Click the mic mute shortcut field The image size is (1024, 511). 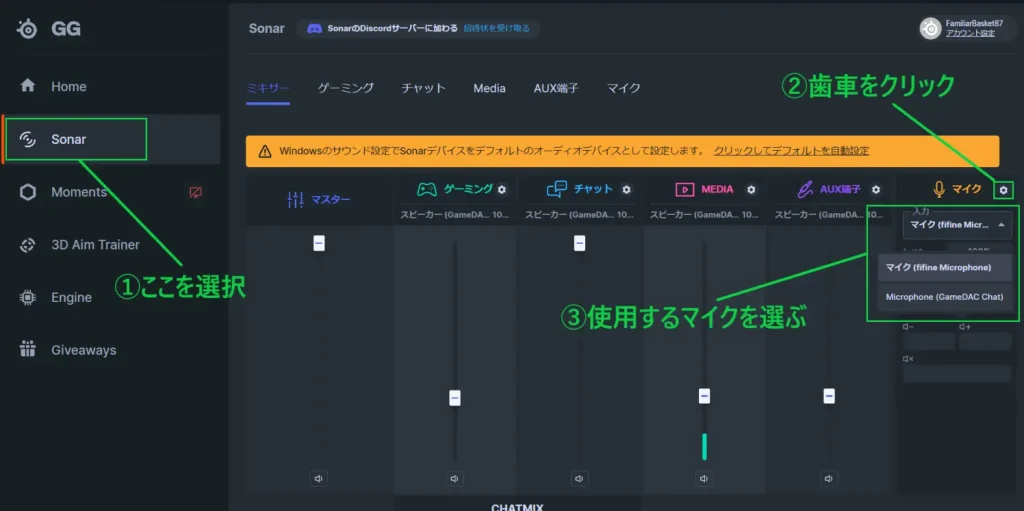coord(957,373)
